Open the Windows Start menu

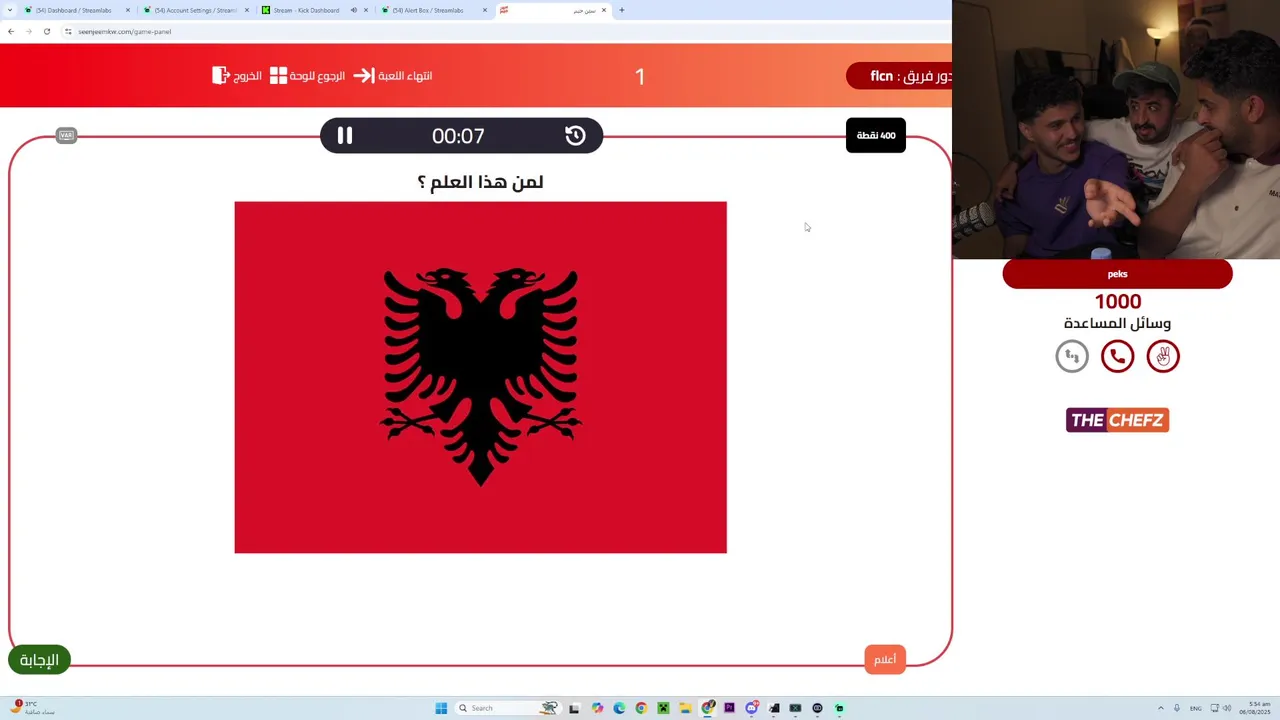pyautogui.click(x=441, y=708)
